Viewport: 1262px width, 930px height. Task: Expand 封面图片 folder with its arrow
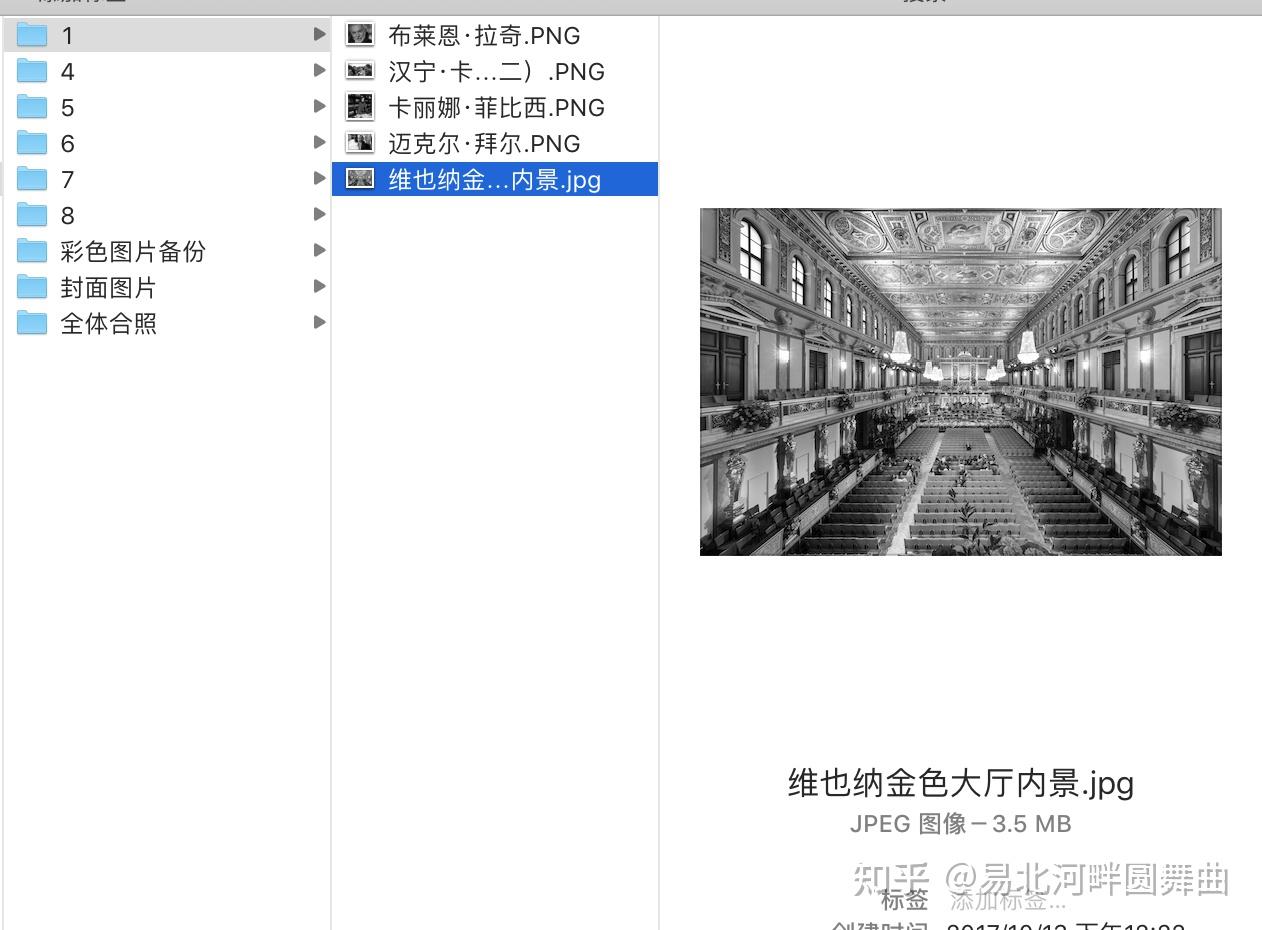(x=319, y=287)
